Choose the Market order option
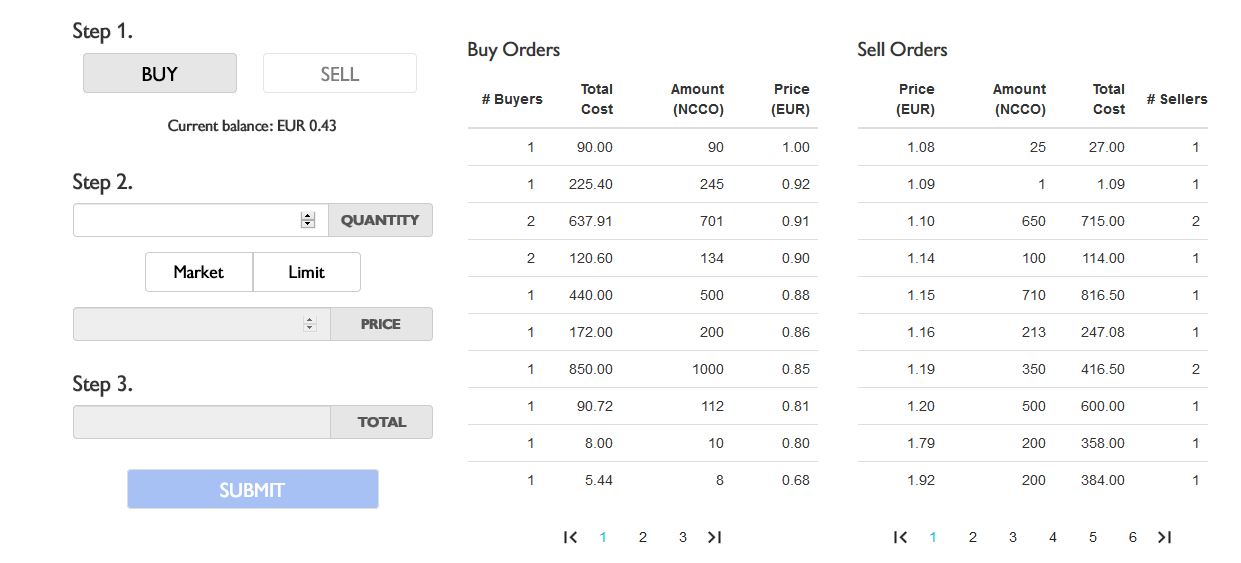 pyautogui.click(x=198, y=272)
